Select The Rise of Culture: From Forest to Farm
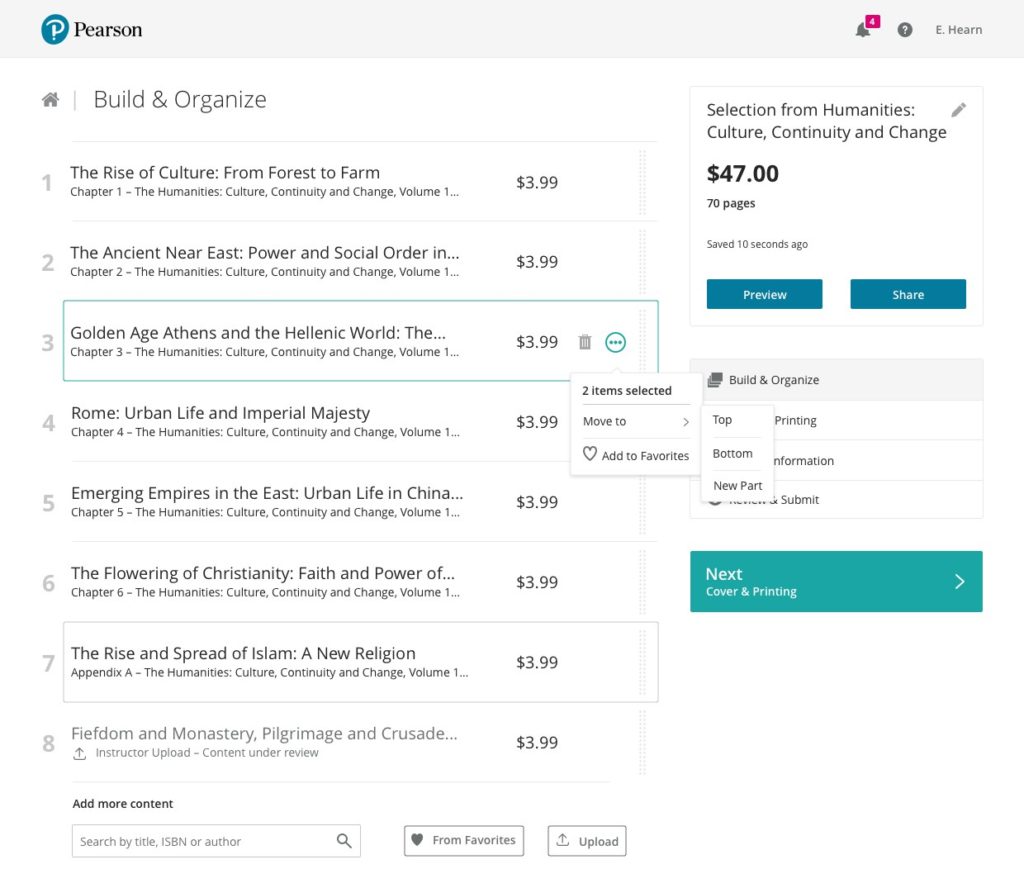1024x888 pixels. [x=225, y=172]
